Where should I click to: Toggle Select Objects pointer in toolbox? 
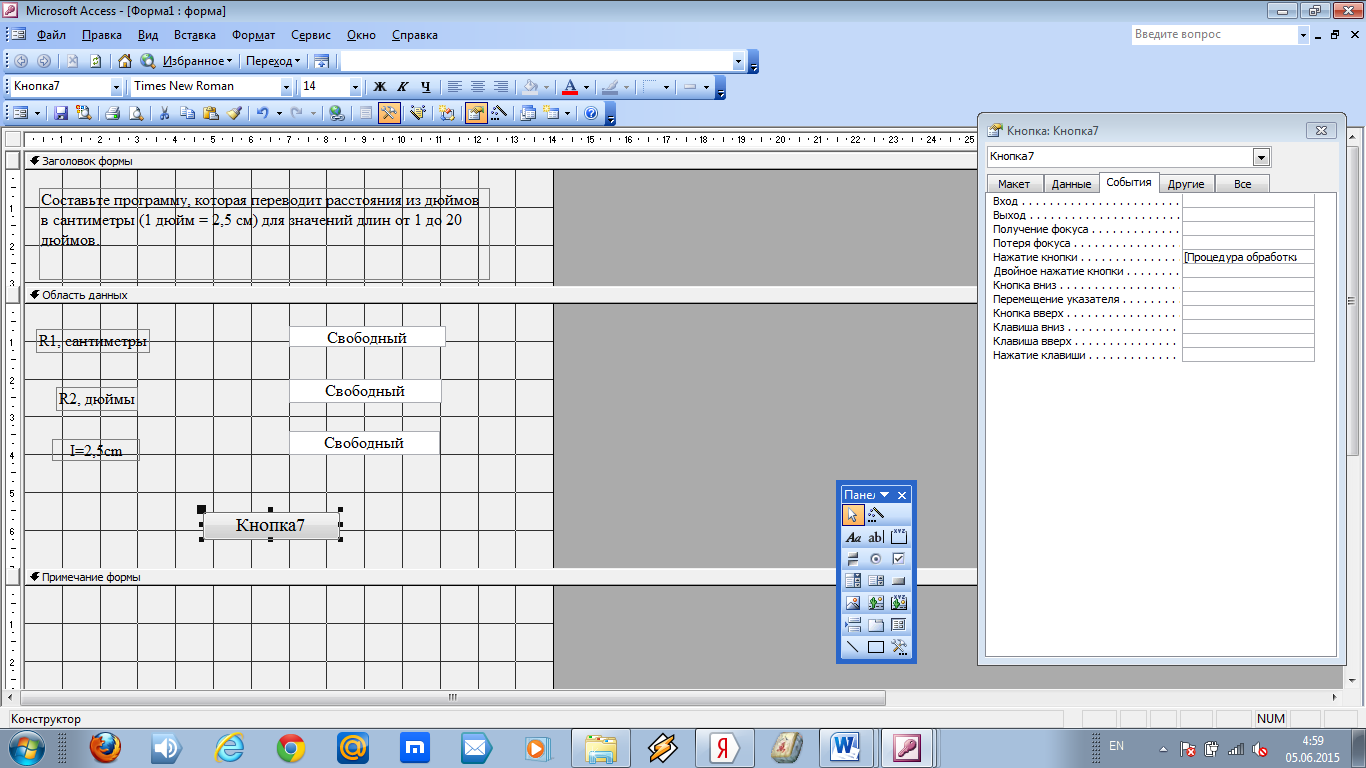(852, 515)
